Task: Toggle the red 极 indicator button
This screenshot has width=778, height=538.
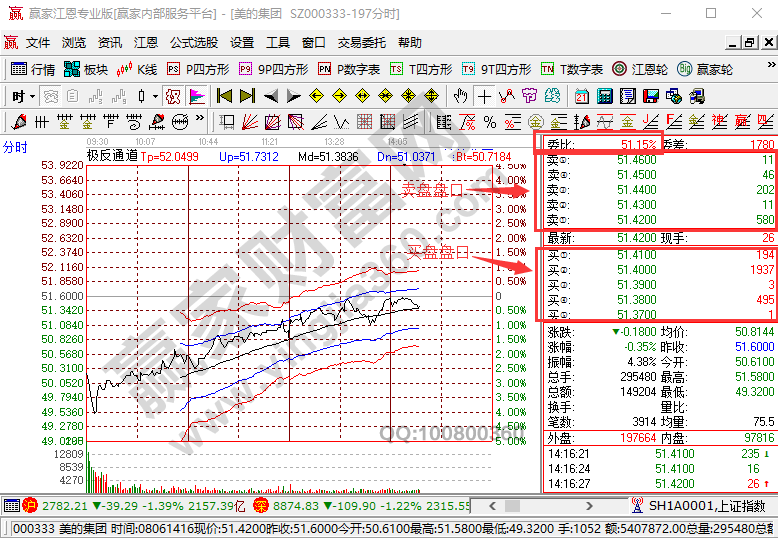Action: click(x=172, y=96)
